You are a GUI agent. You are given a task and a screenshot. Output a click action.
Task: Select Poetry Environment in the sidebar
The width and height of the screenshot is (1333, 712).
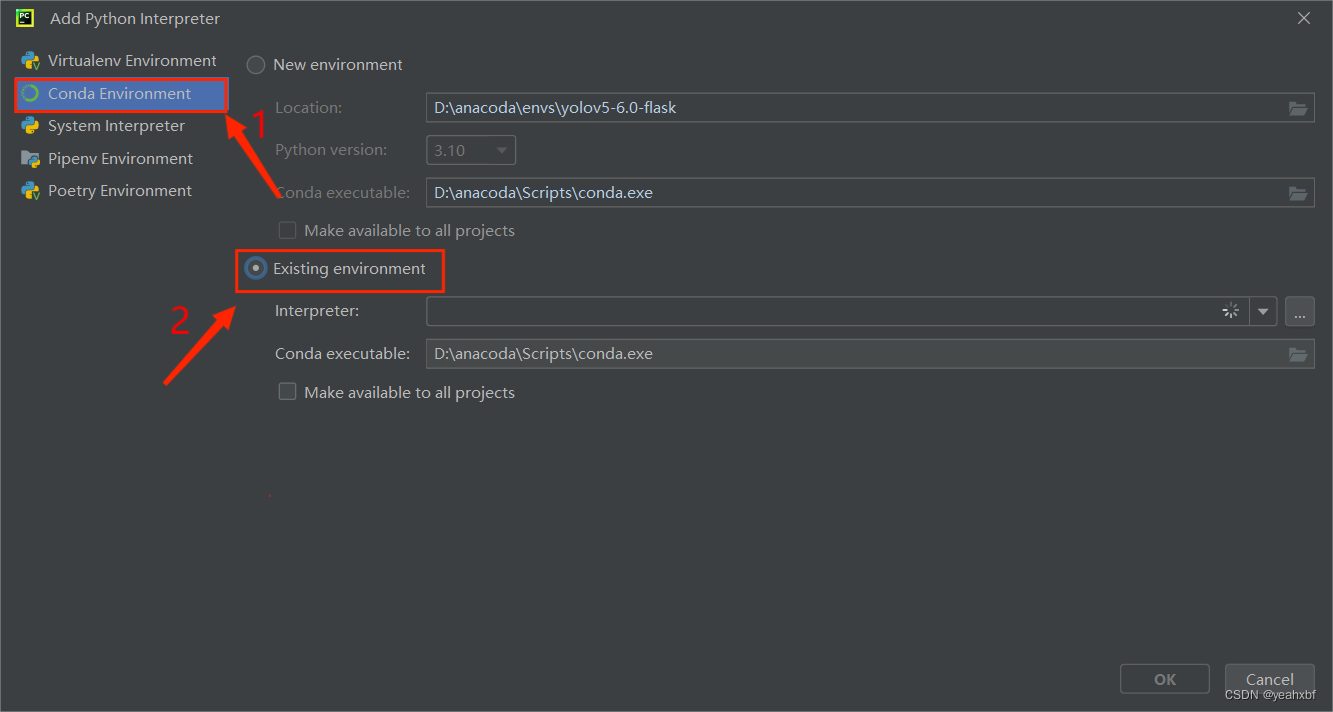point(119,191)
